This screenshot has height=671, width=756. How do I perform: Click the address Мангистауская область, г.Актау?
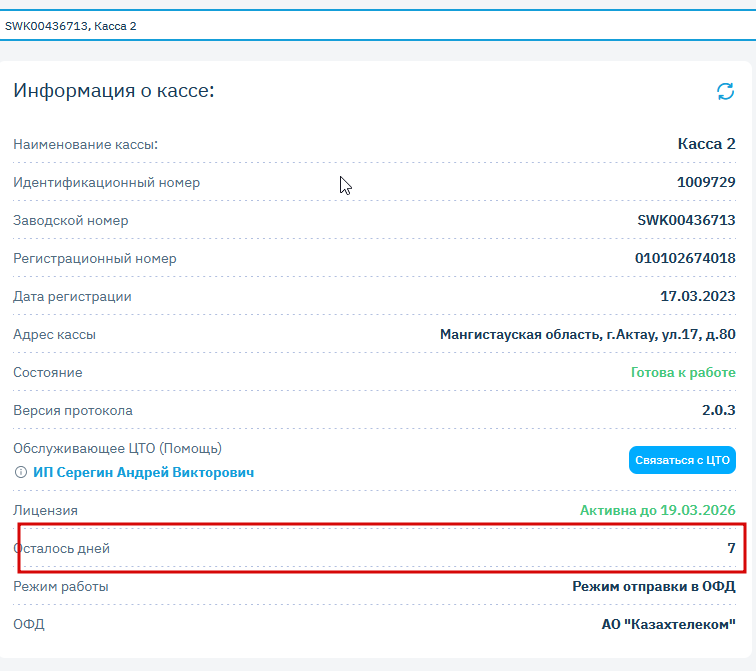588,334
